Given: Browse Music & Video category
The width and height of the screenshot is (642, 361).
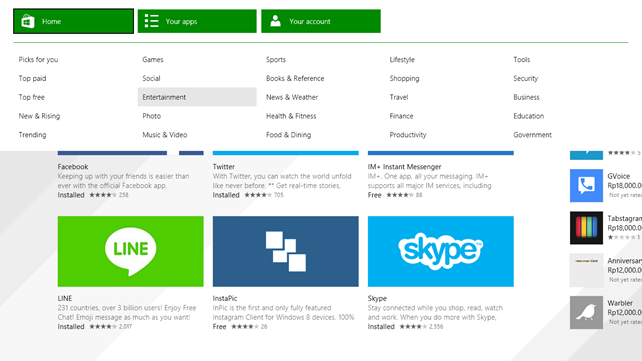Looking at the screenshot, I should click(165, 135).
